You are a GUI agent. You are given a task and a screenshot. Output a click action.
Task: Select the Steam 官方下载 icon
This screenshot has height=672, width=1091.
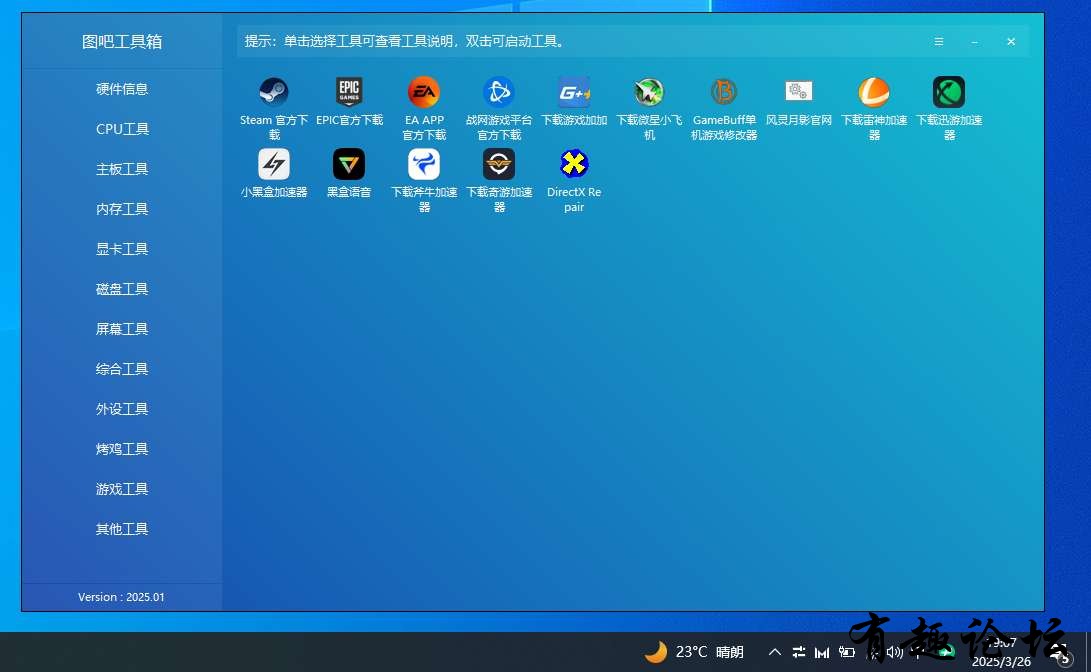click(273, 91)
